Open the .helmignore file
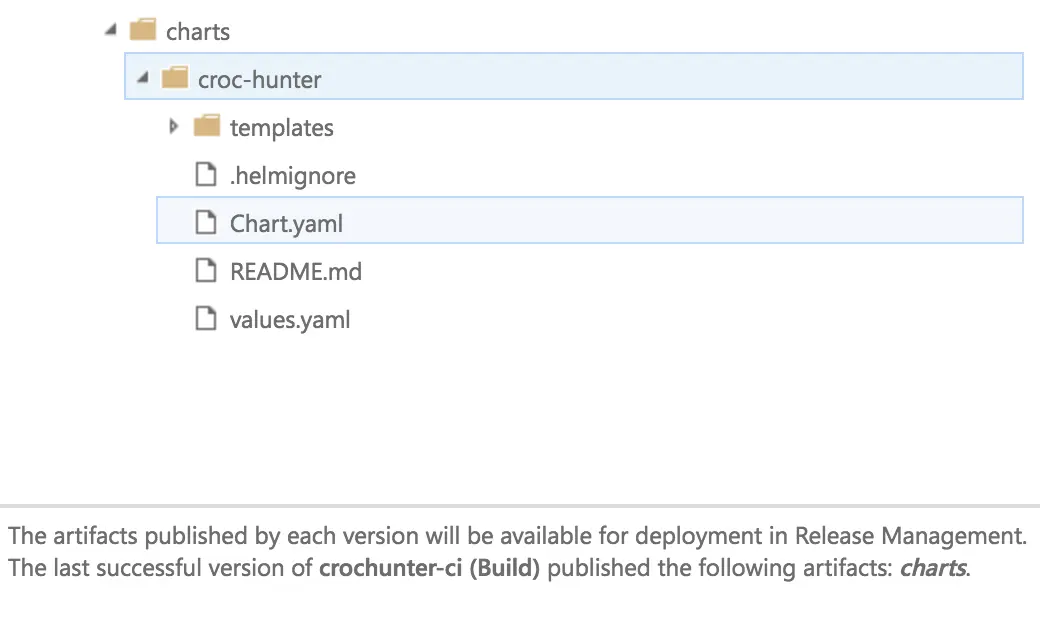This screenshot has height=624, width=1040. point(292,176)
